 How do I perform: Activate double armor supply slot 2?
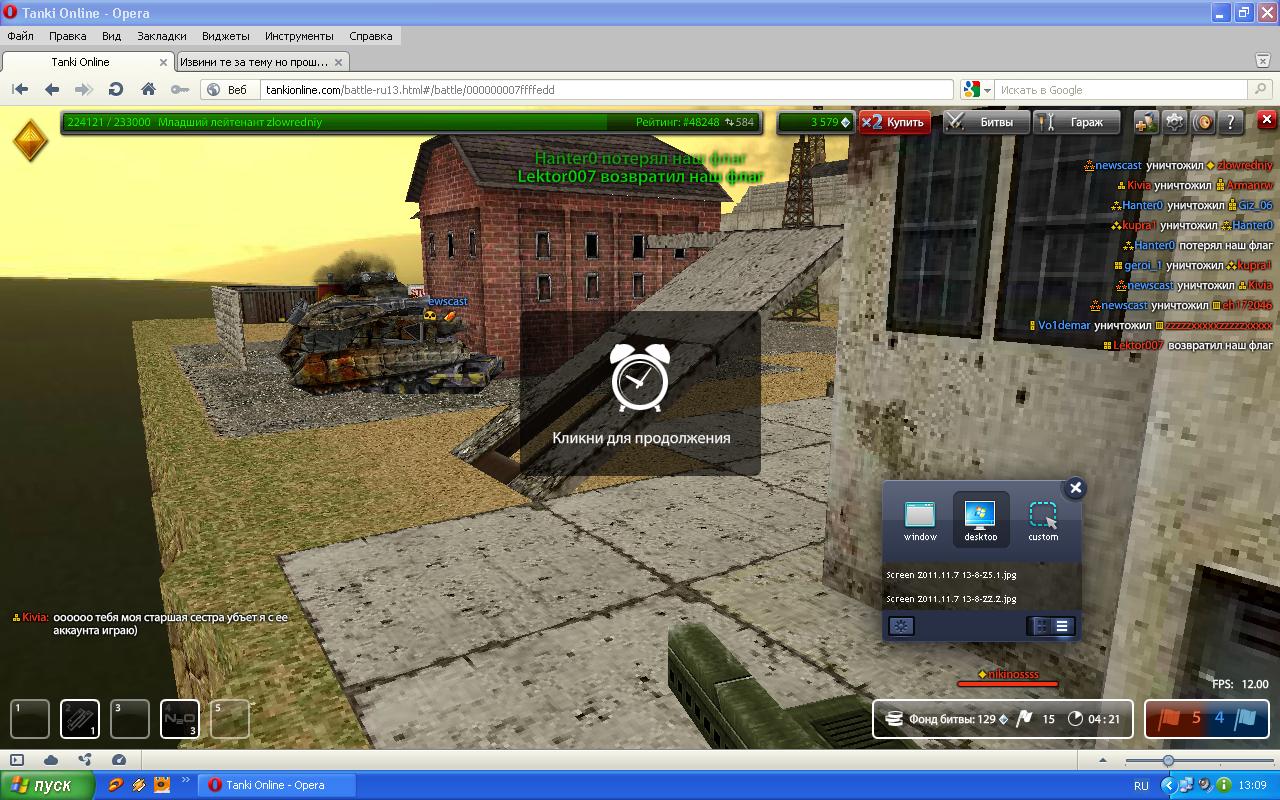click(80, 719)
